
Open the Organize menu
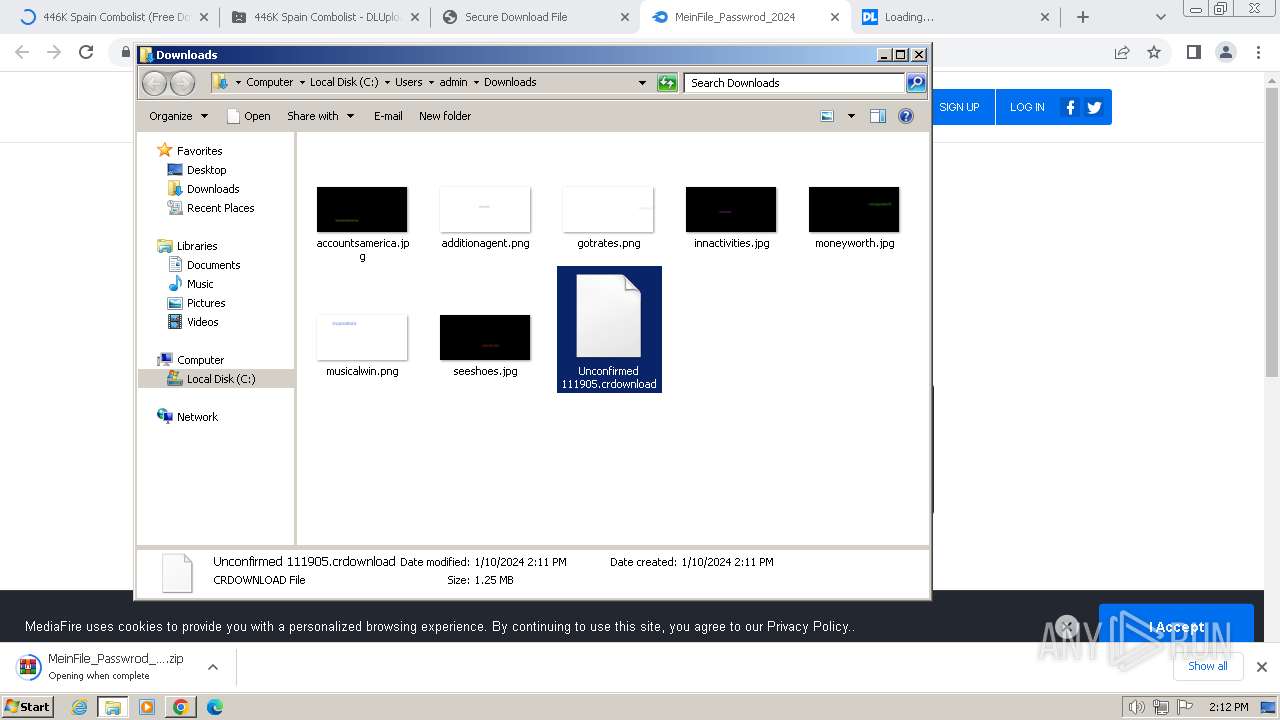click(x=178, y=116)
